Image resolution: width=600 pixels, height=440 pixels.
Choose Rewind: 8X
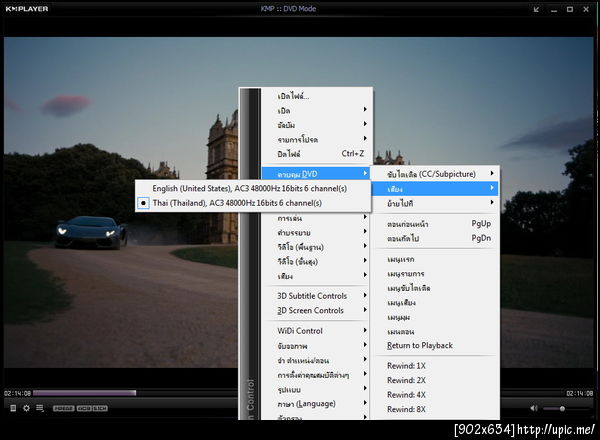(x=435, y=409)
